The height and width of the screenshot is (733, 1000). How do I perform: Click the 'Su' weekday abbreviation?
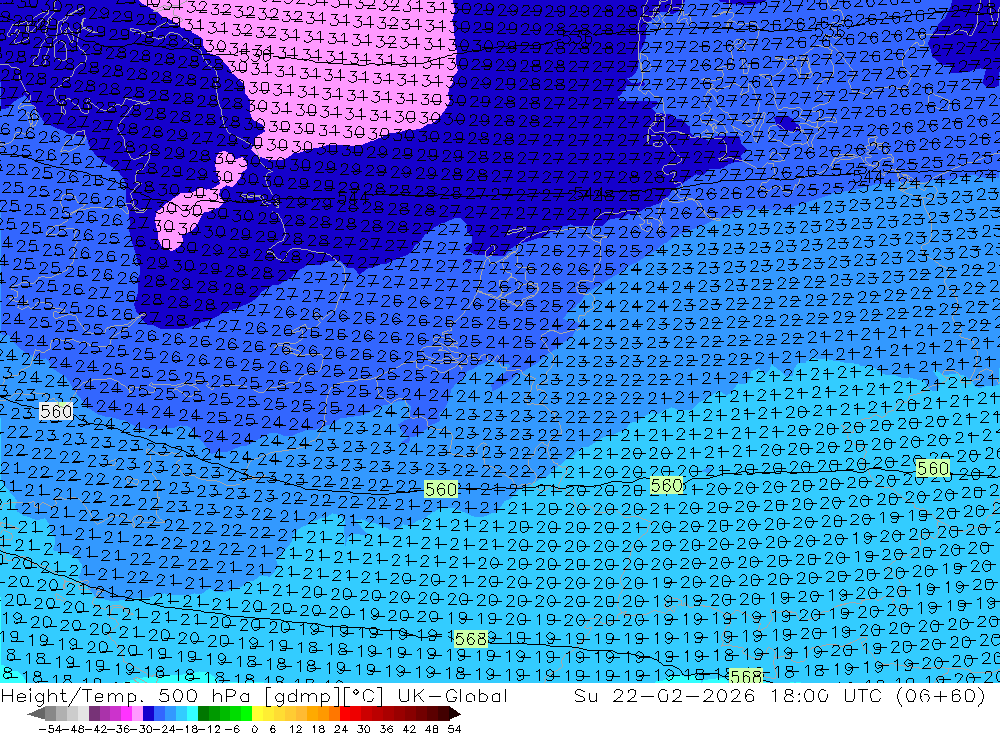click(585, 695)
